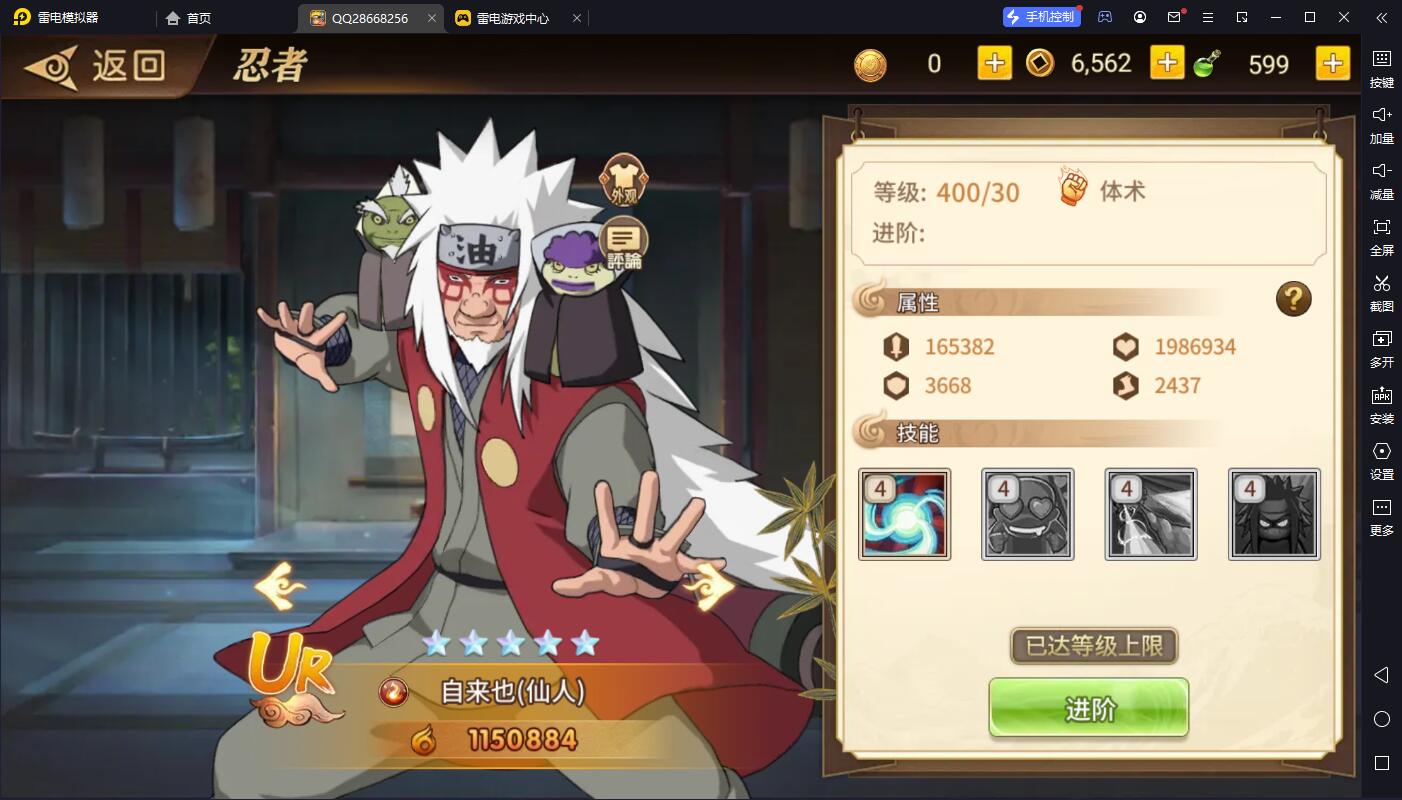The height and width of the screenshot is (800, 1402).
Task: Click the 手机控制 phone control button
Action: pos(1041,17)
